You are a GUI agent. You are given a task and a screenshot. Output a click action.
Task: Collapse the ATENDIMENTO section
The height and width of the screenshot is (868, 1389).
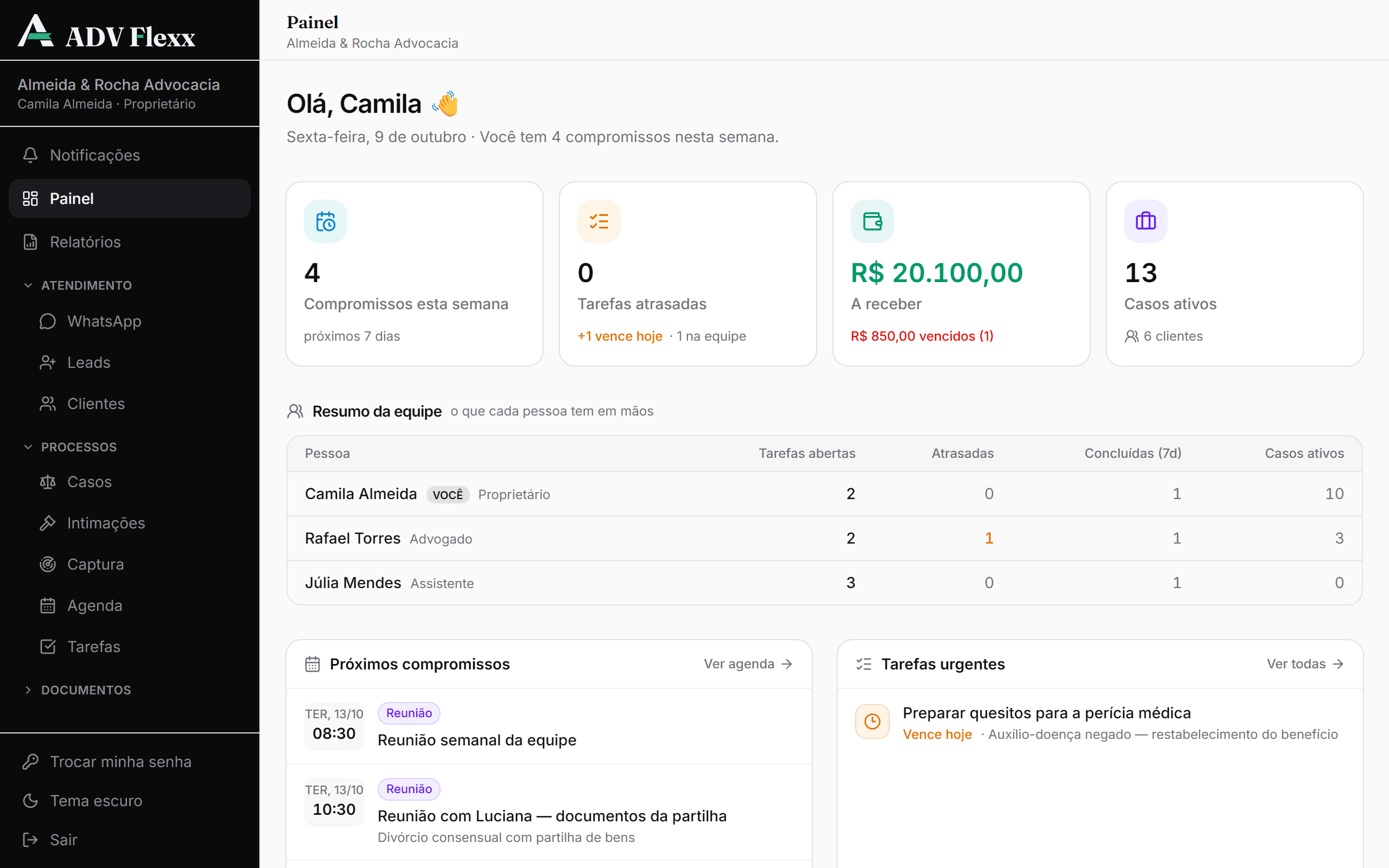86,285
